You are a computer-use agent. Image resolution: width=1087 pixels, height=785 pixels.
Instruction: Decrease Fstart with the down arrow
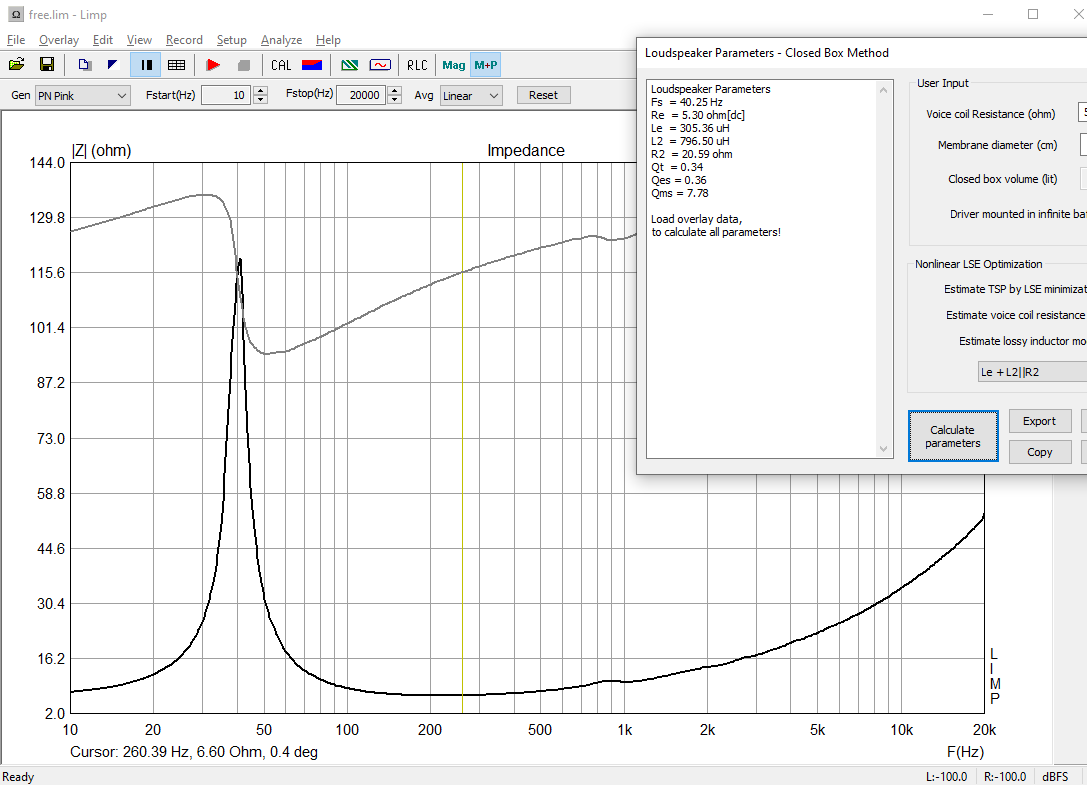(x=261, y=100)
